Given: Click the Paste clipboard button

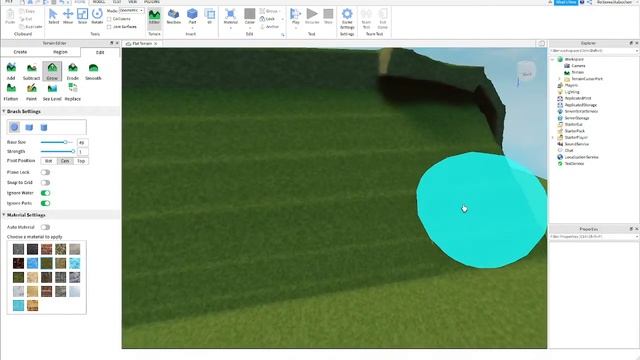Looking at the screenshot, I should 10,17.
